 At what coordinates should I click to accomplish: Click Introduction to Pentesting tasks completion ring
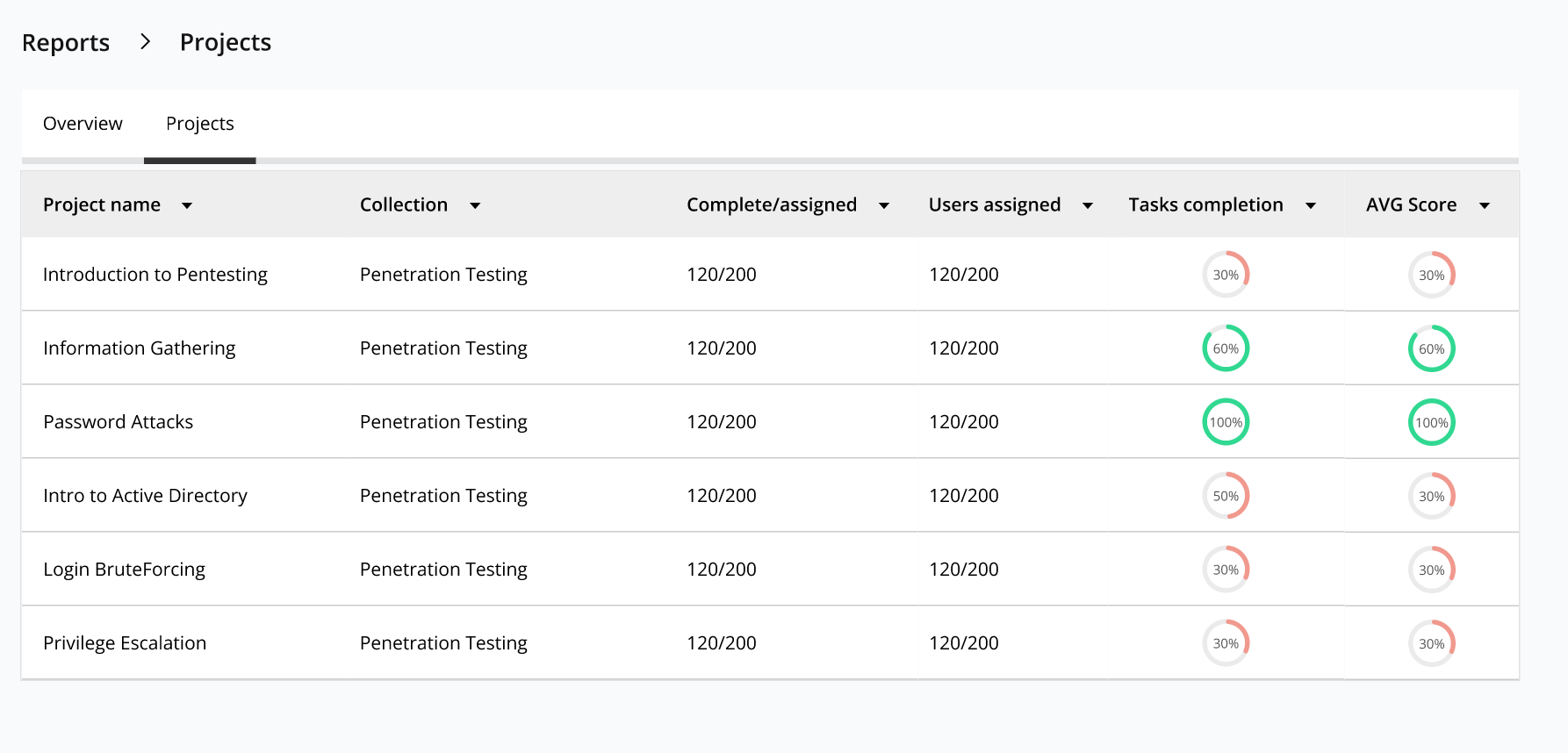[x=1226, y=275]
